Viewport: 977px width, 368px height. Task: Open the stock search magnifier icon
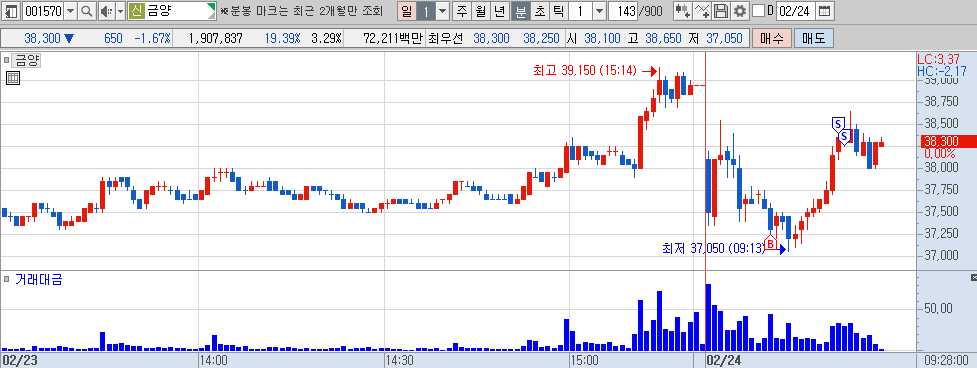point(87,11)
